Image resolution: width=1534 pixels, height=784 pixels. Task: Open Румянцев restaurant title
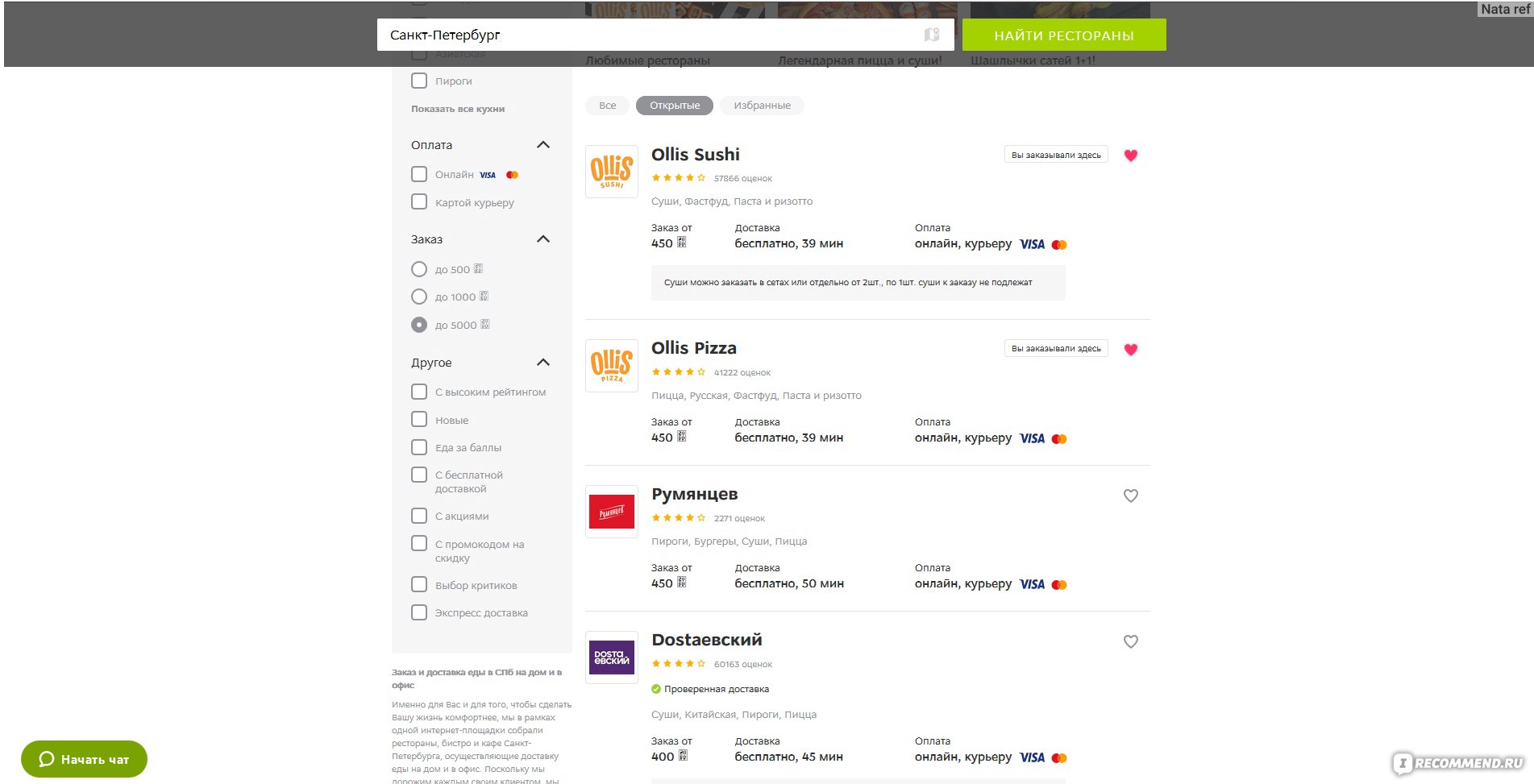[x=695, y=494]
